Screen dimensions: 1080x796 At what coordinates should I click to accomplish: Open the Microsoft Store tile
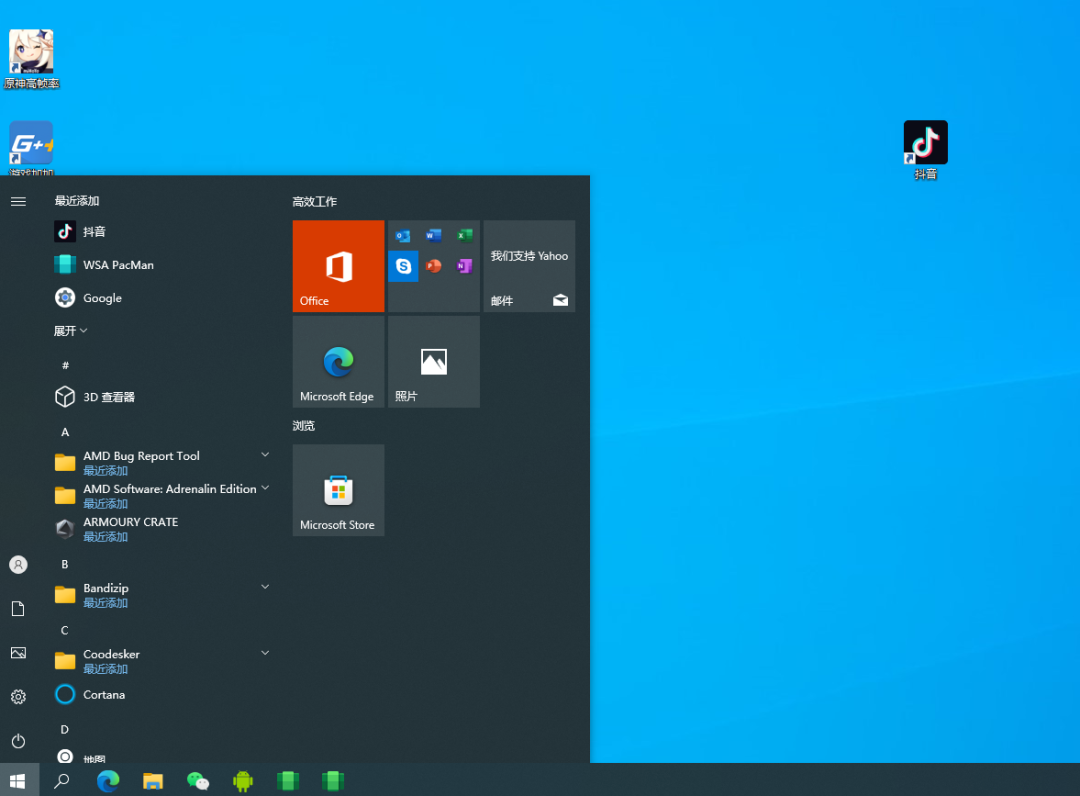coord(338,490)
